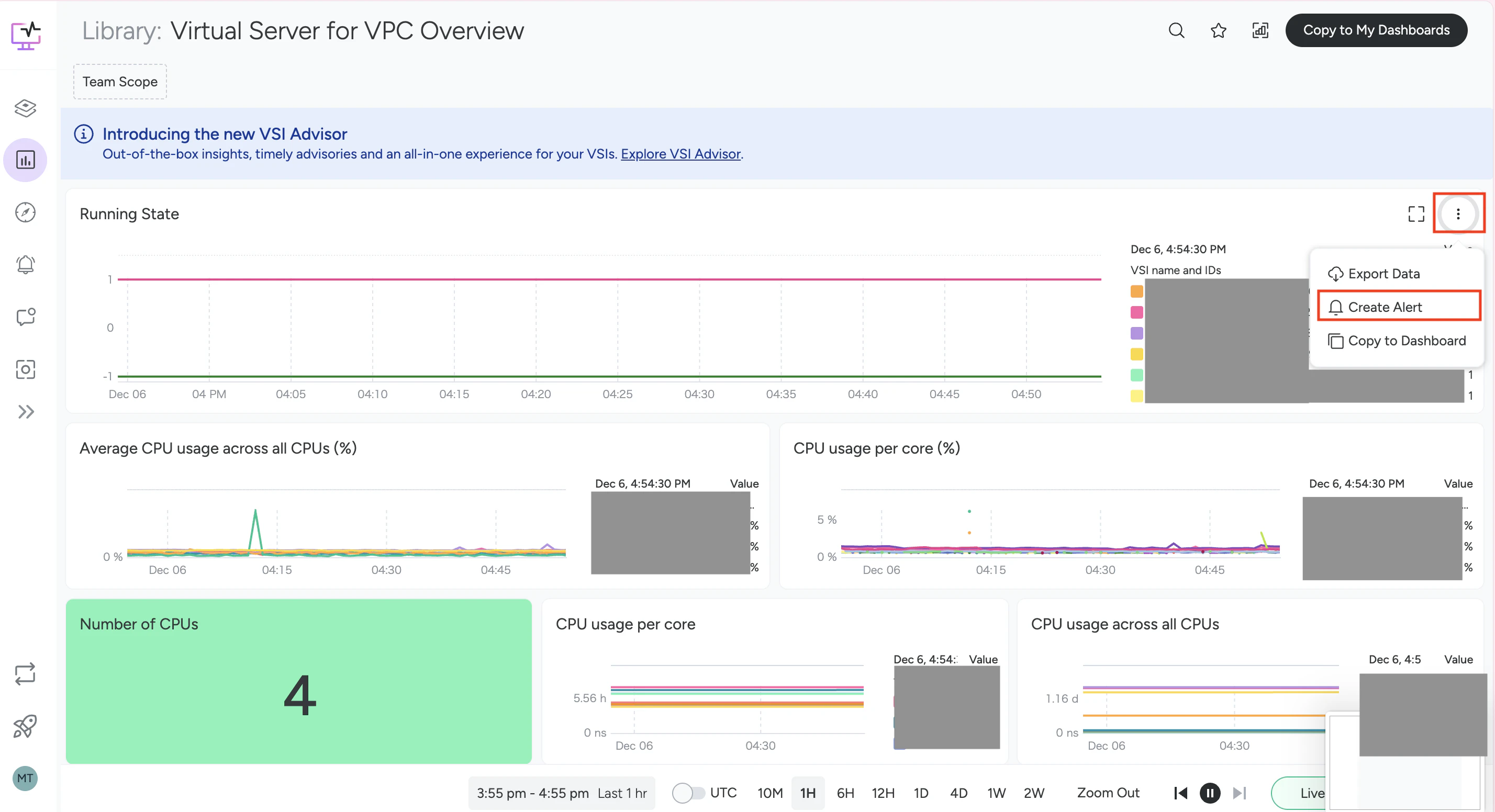Click the Running State panel title
1495x812 pixels.
(x=129, y=214)
